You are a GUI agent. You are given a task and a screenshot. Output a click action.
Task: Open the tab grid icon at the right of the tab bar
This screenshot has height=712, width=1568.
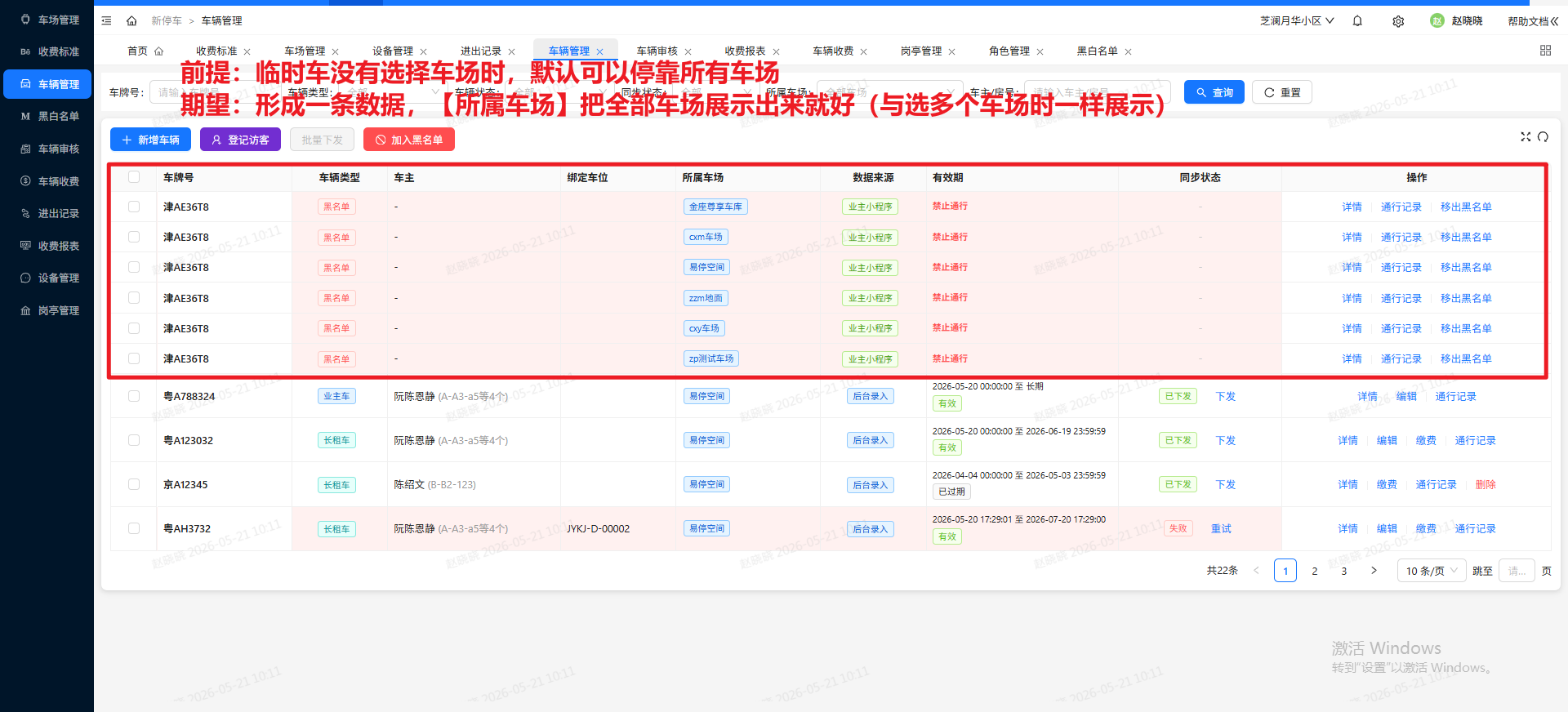click(x=1545, y=51)
